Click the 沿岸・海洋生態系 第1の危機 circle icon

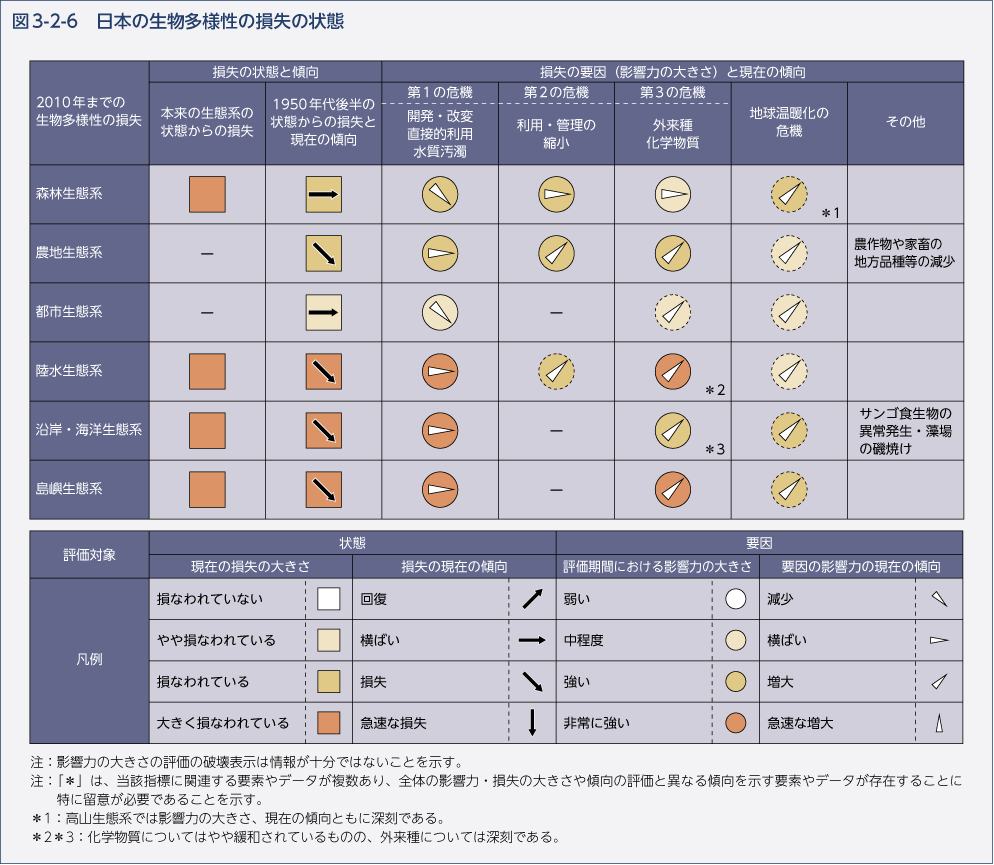(439, 430)
